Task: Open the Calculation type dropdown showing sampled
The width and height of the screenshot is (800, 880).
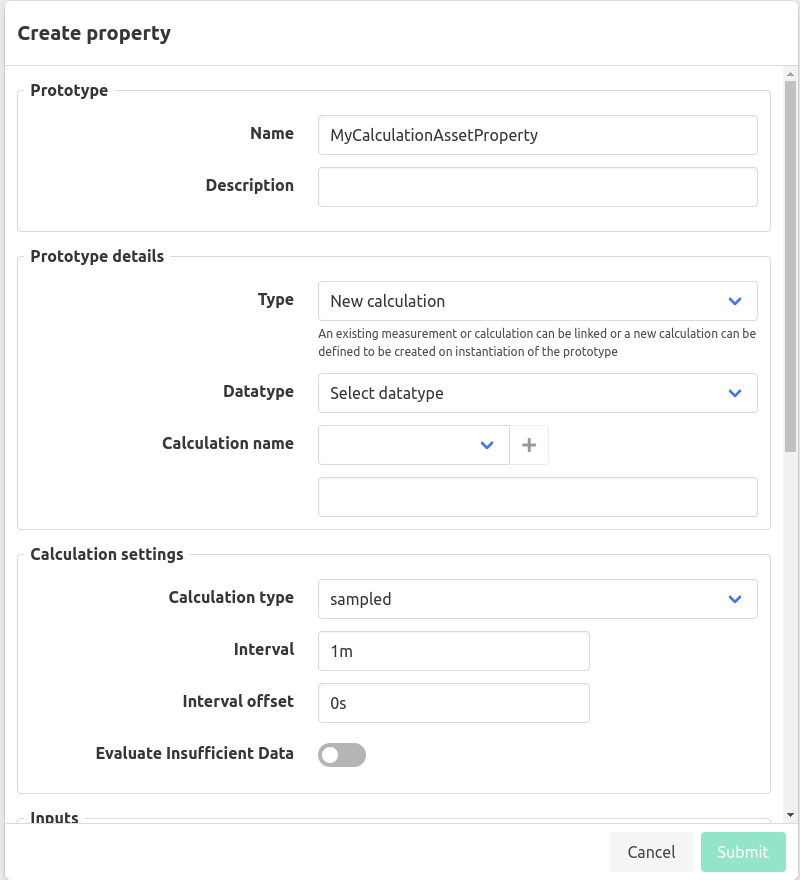Action: click(538, 599)
